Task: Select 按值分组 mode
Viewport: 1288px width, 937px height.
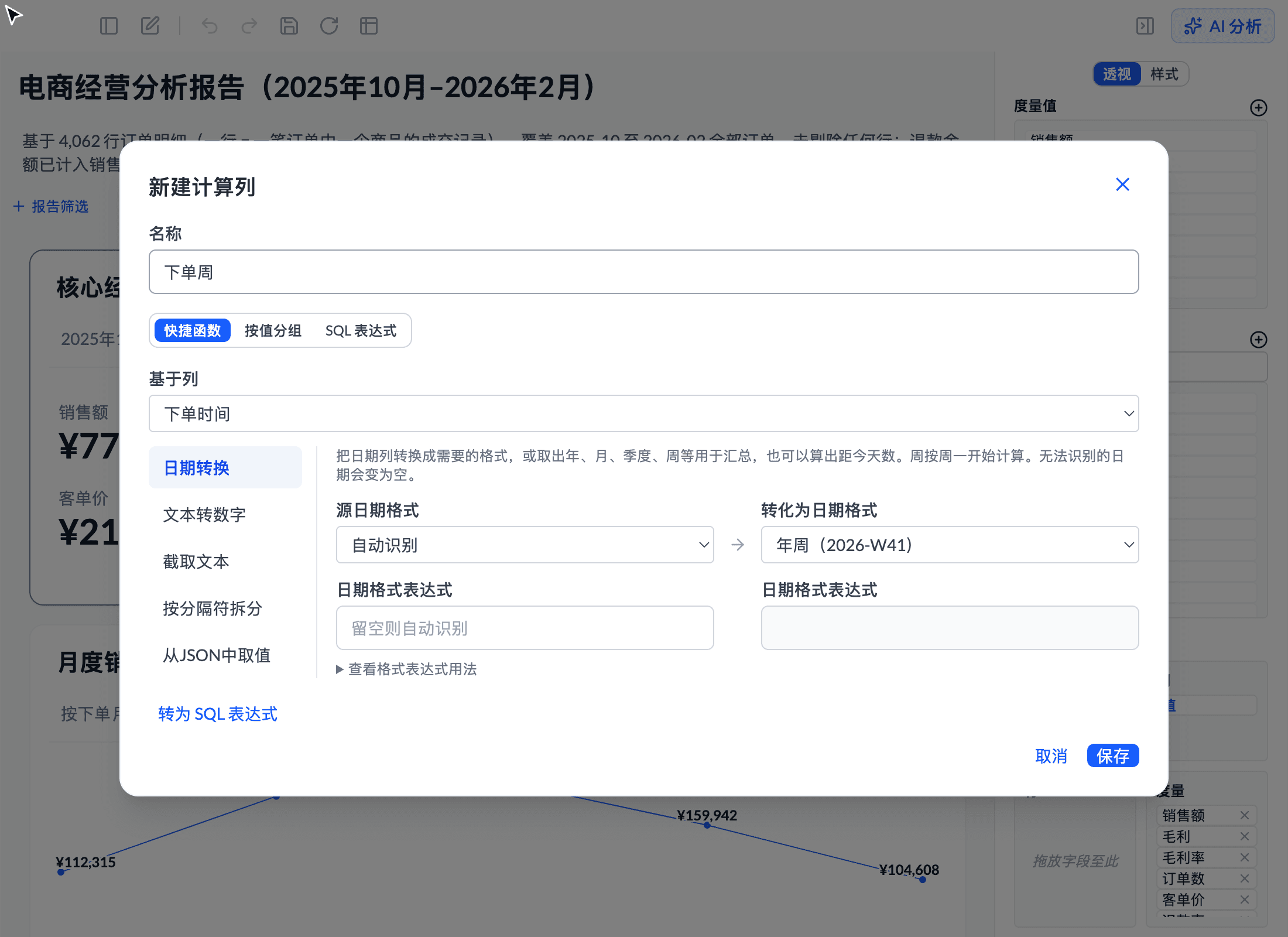Action: [273, 330]
